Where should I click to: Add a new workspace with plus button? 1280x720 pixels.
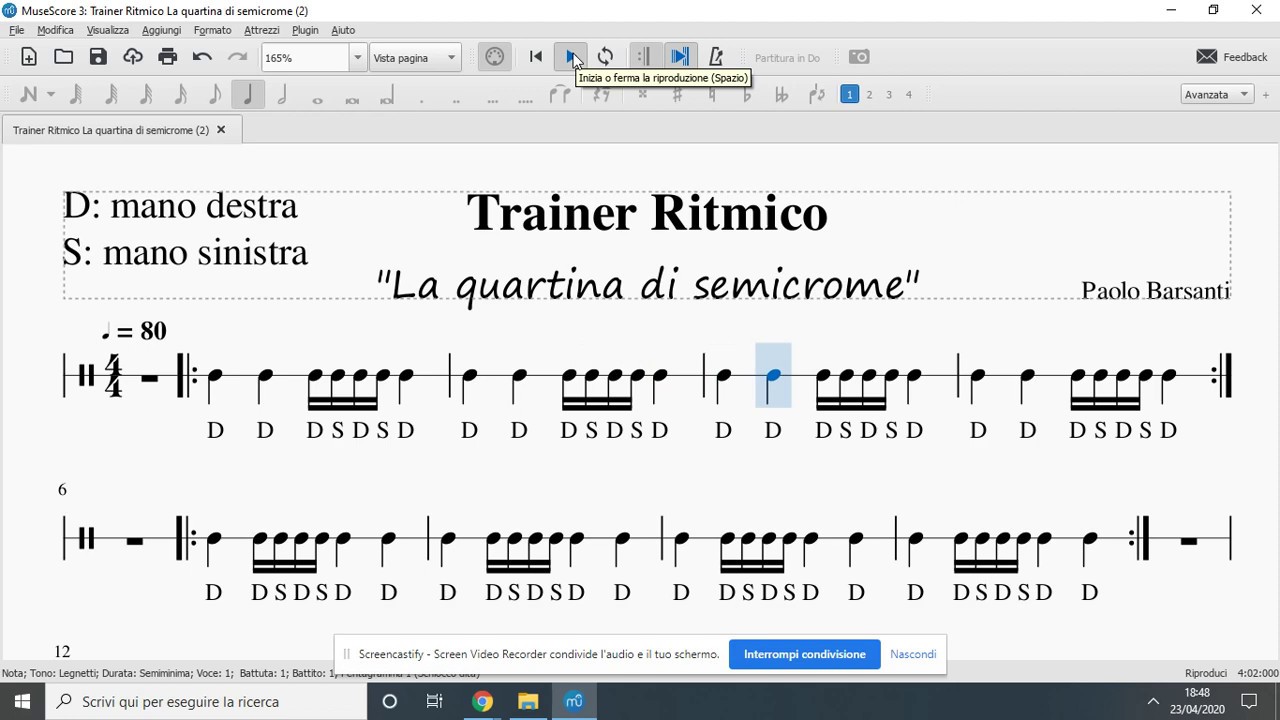point(1266,95)
